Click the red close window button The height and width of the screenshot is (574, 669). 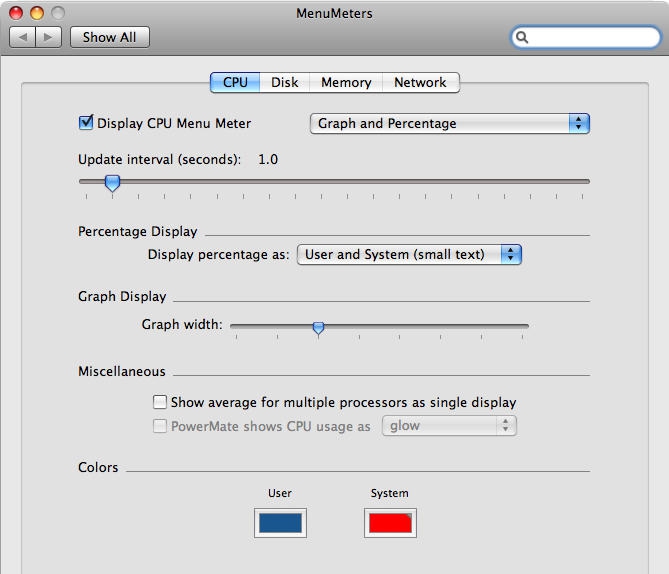[16, 13]
